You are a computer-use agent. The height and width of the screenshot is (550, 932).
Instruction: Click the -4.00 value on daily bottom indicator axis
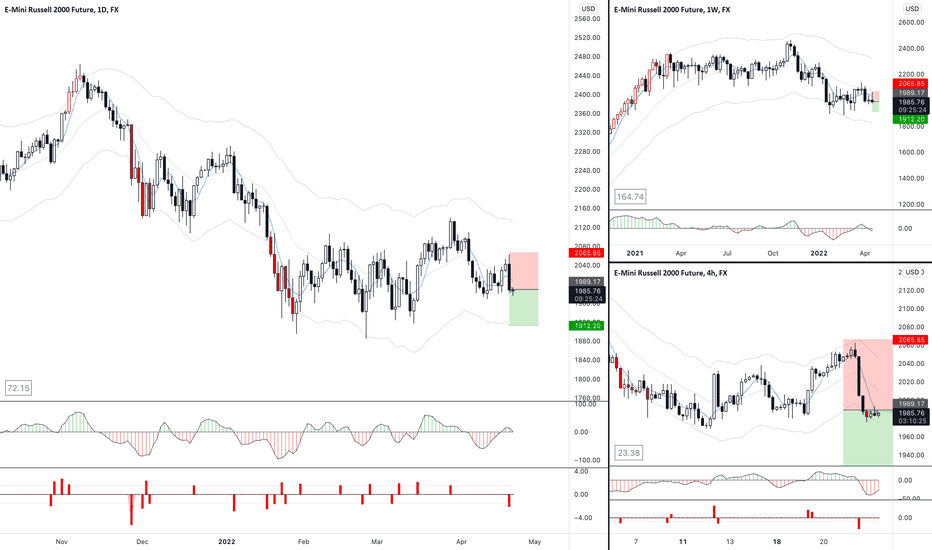coord(581,518)
